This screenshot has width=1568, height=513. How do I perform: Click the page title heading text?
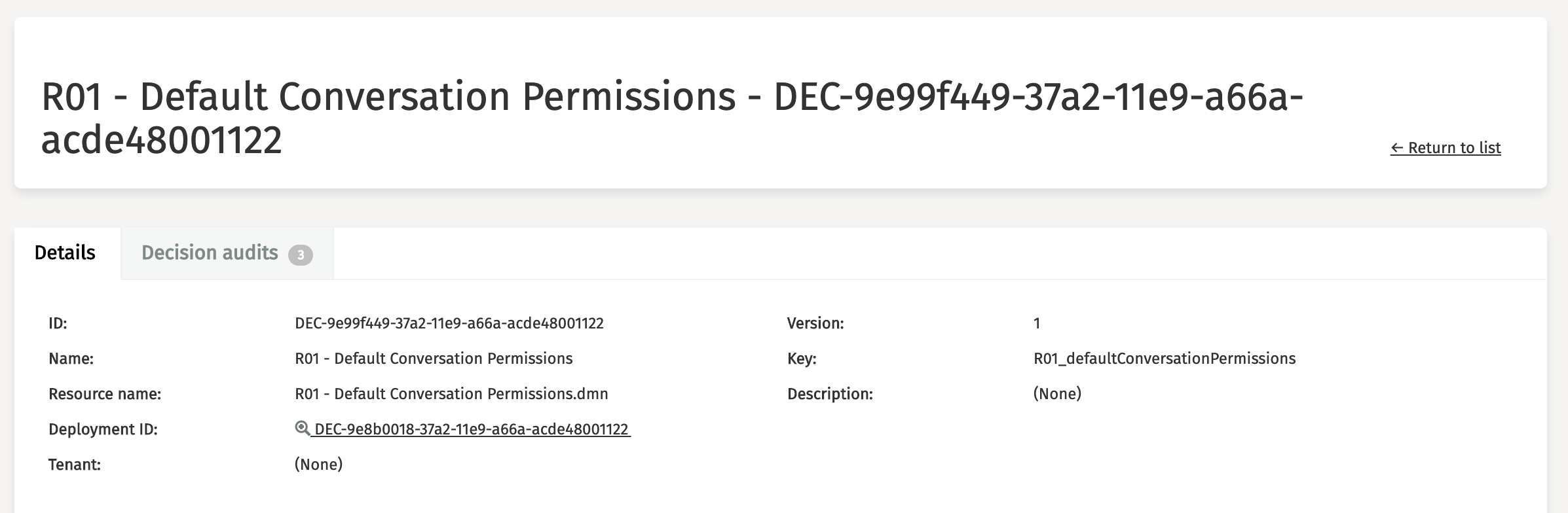671,118
